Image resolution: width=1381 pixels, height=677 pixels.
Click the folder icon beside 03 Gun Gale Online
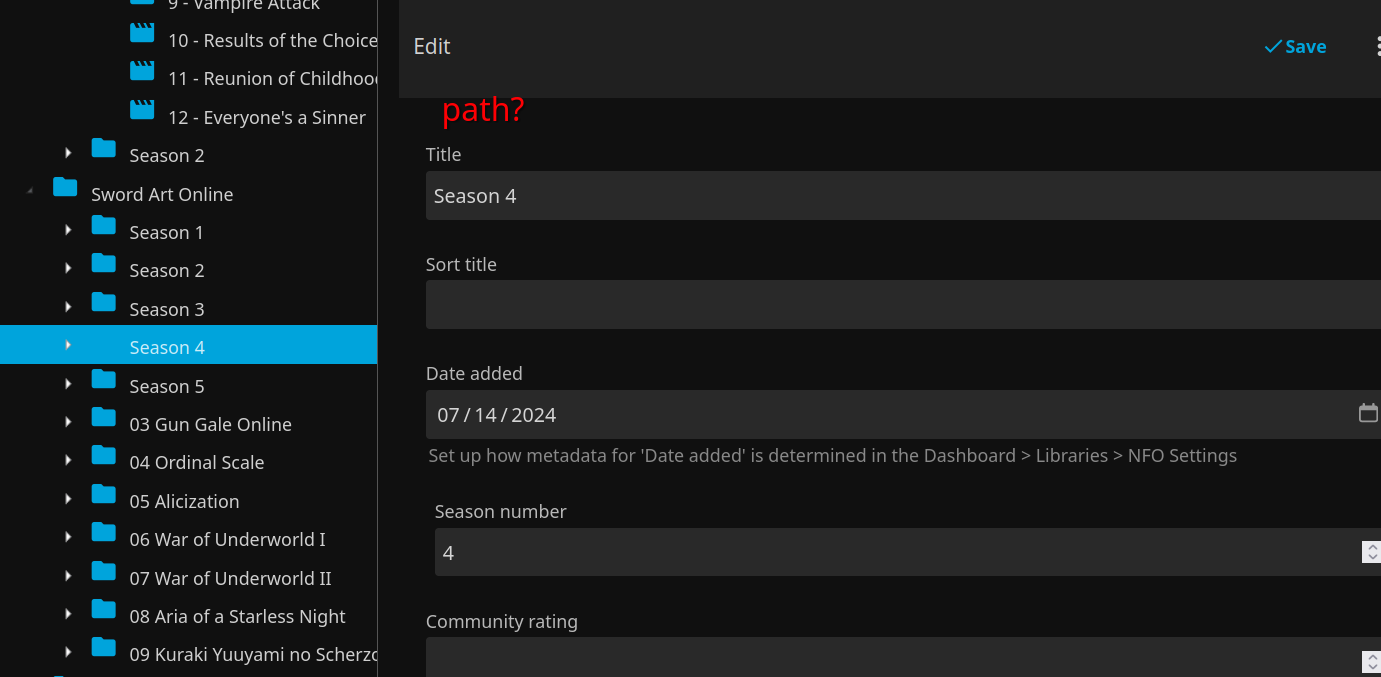103,417
